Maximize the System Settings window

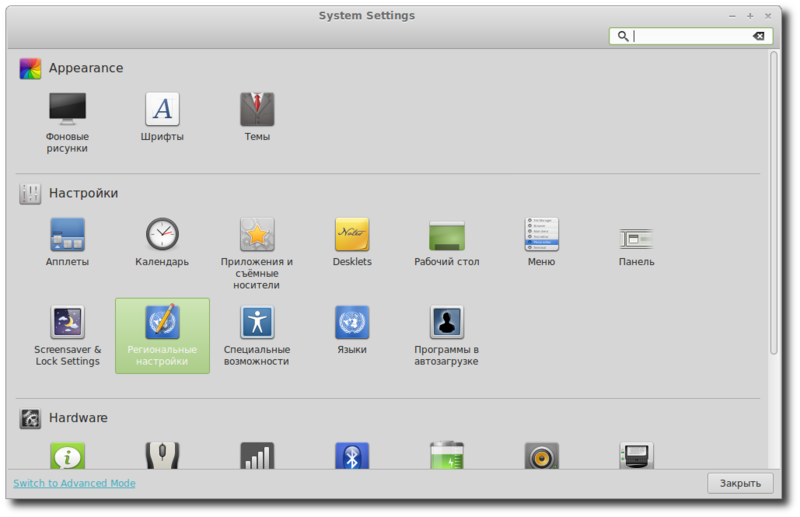750,16
